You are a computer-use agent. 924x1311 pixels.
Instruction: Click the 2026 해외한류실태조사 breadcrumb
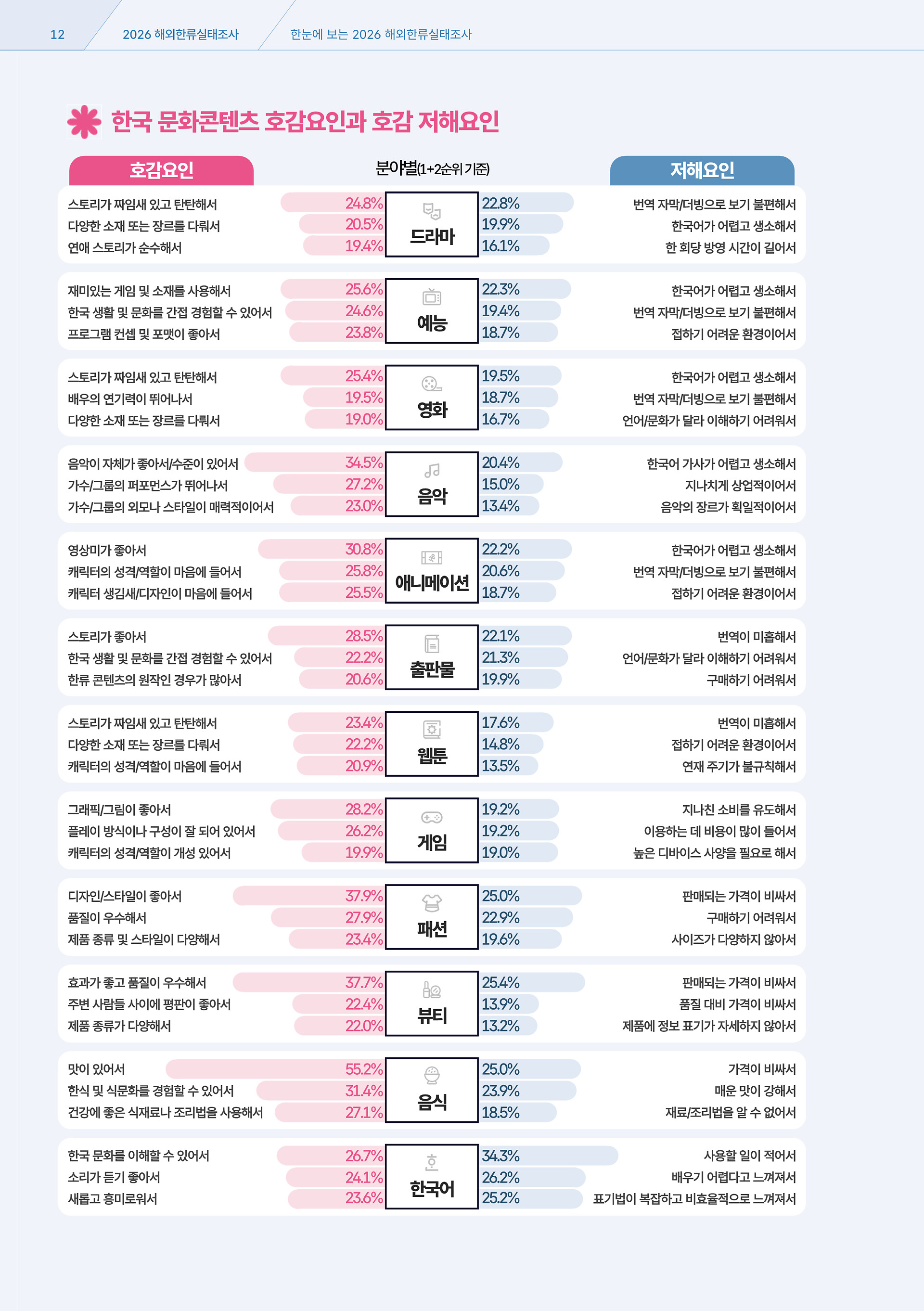click(180, 34)
